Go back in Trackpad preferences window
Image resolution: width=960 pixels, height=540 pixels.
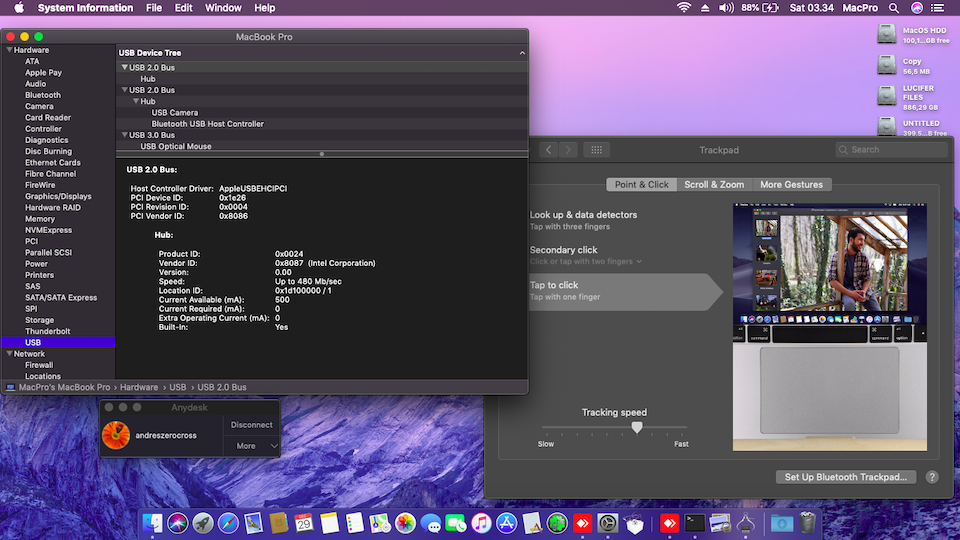click(549, 150)
